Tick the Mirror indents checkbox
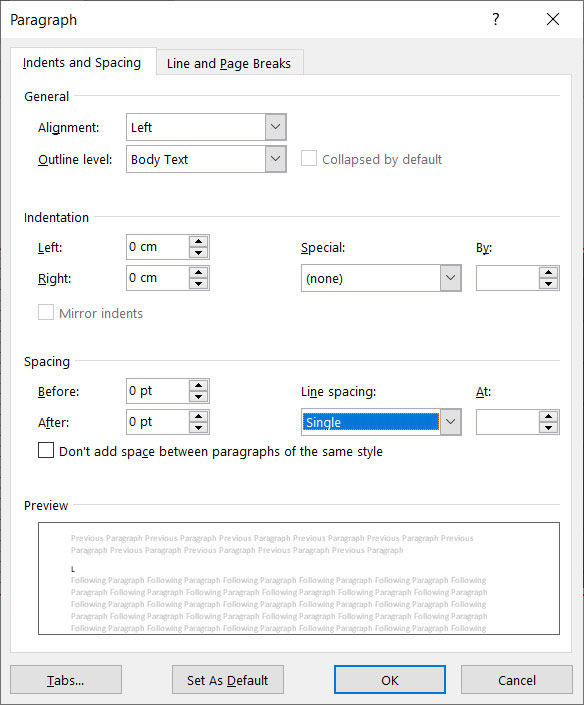The height and width of the screenshot is (705, 584). [x=46, y=312]
